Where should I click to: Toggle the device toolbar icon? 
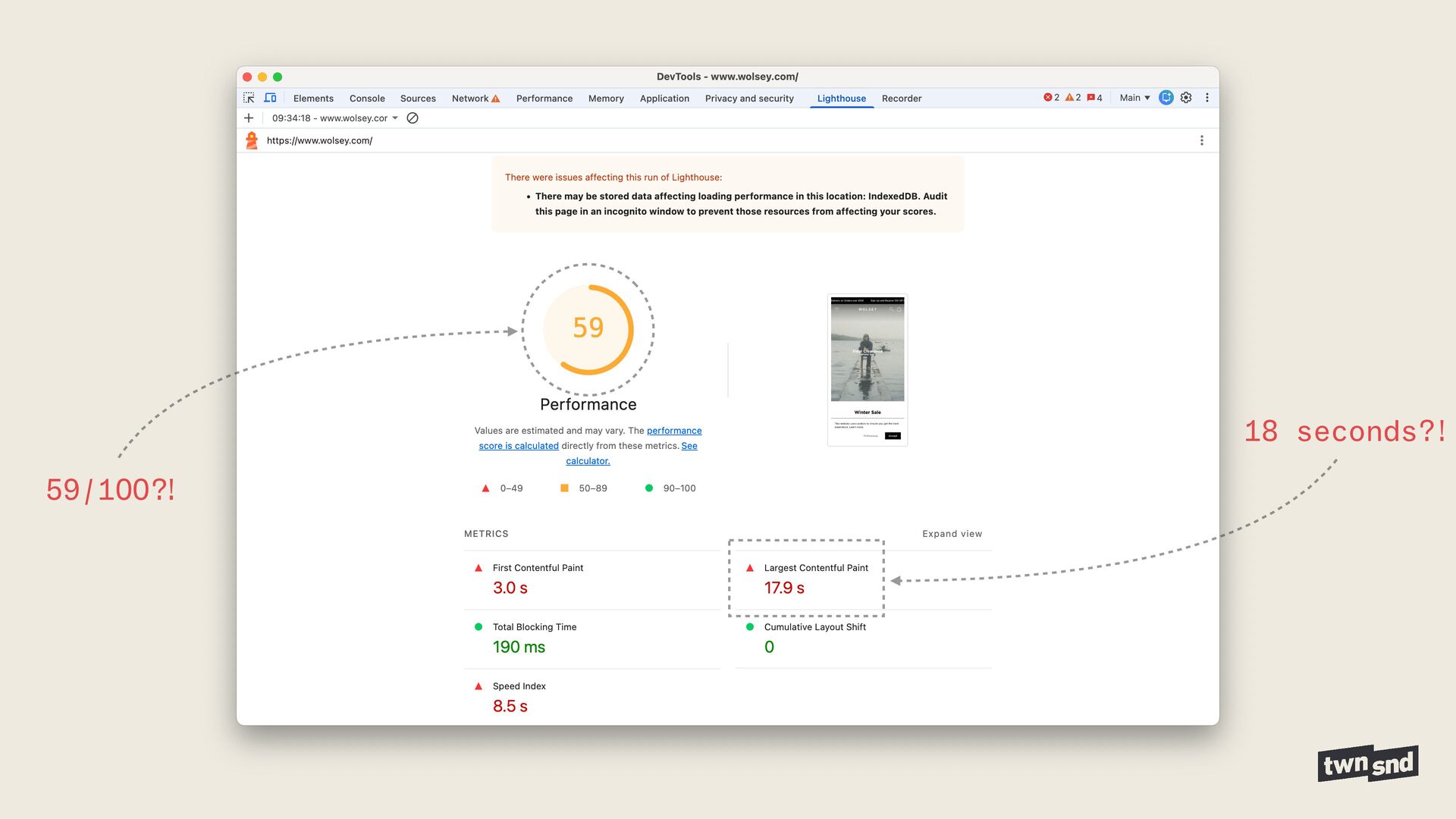(x=270, y=98)
